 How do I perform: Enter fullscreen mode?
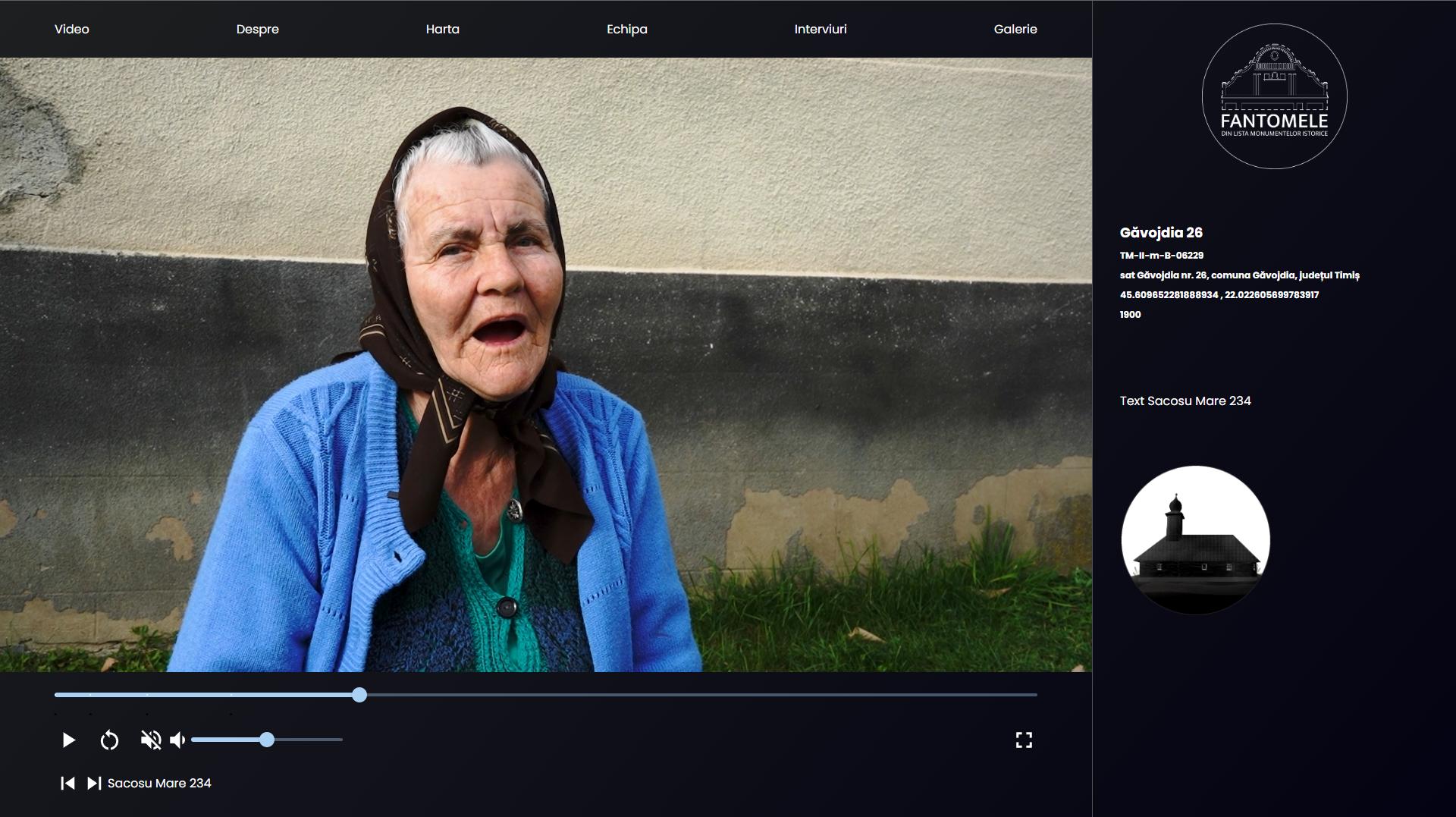[x=1024, y=740]
